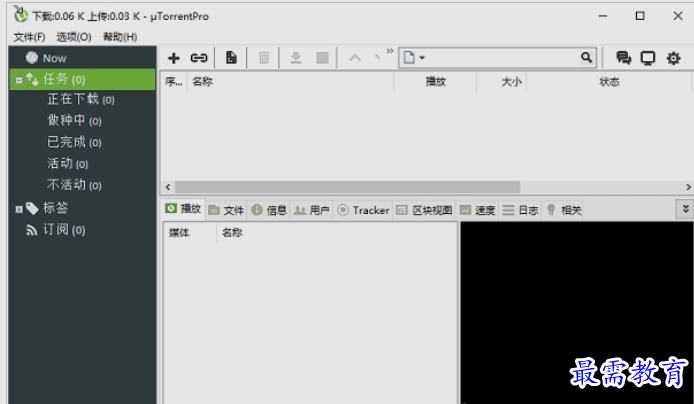
Task: Select 做种中 (0) category
Action: (74, 120)
